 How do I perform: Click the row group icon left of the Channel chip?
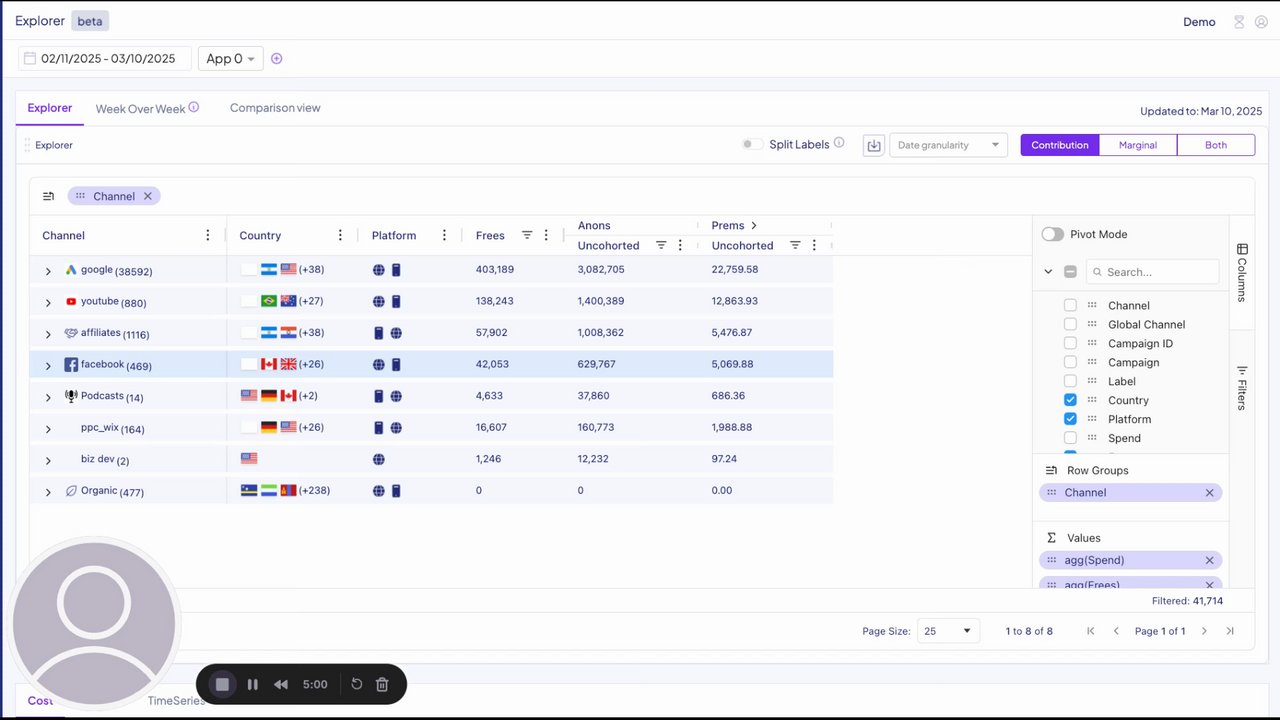tap(48, 196)
